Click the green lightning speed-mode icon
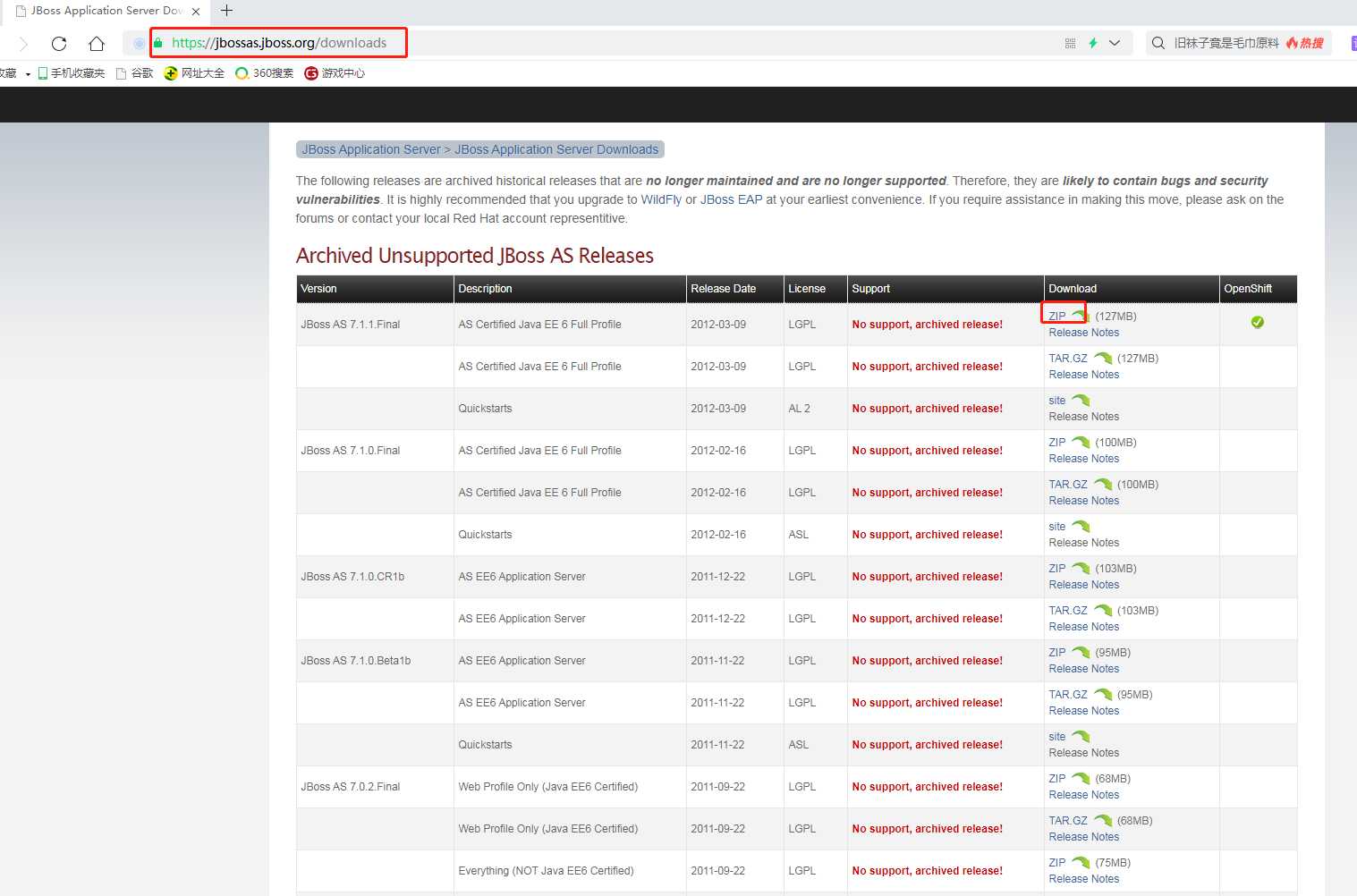The width and height of the screenshot is (1357, 896). pyautogui.click(x=1092, y=43)
